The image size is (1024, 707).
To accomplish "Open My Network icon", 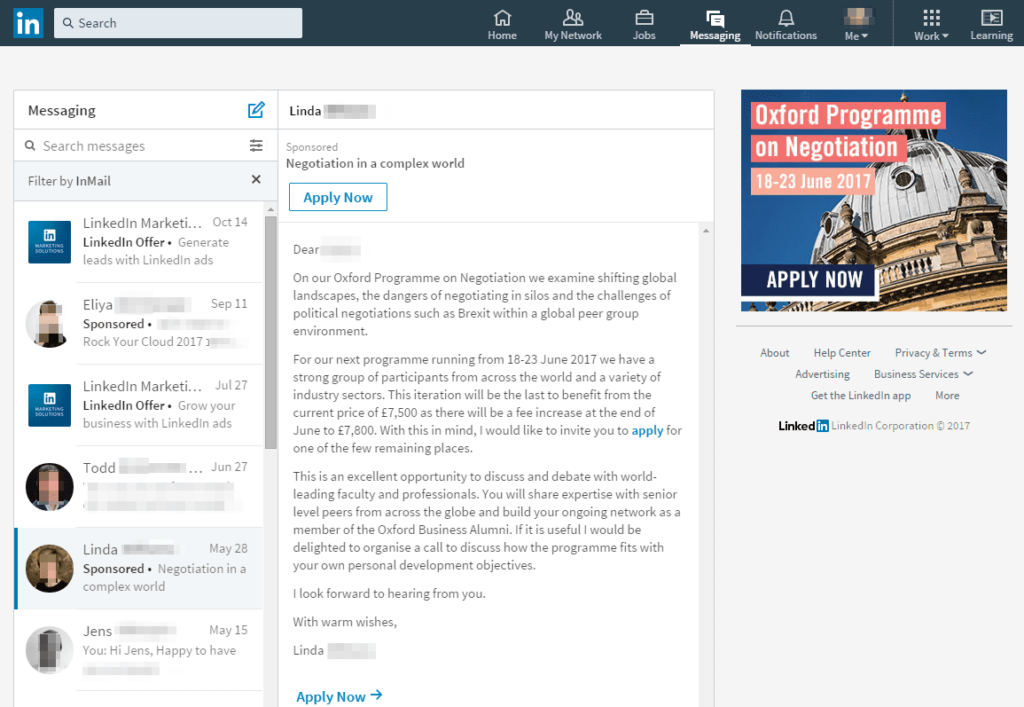I will tap(573, 25).
